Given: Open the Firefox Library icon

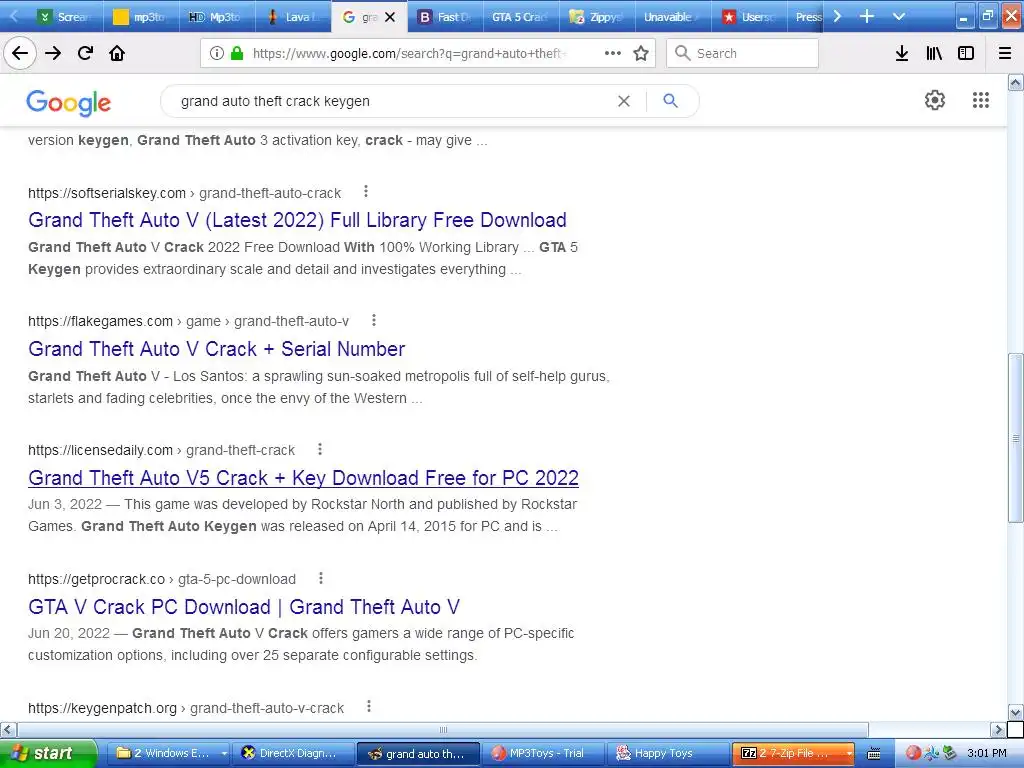Looking at the screenshot, I should 934,54.
